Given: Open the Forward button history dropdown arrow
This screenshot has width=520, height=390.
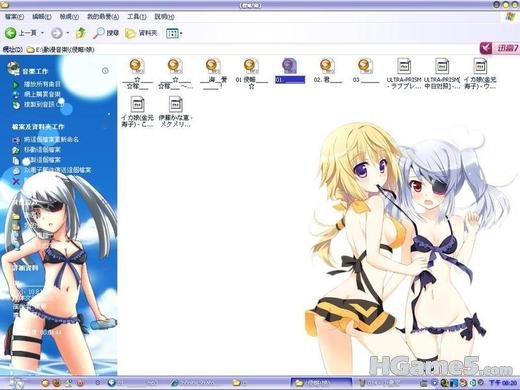Looking at the screenshot, I should coord(68,33).
